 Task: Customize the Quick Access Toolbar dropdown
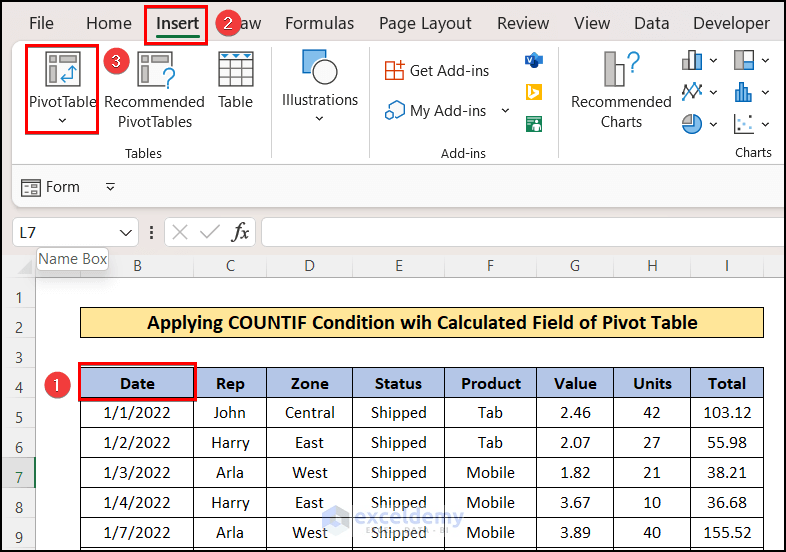click(110, 187)
